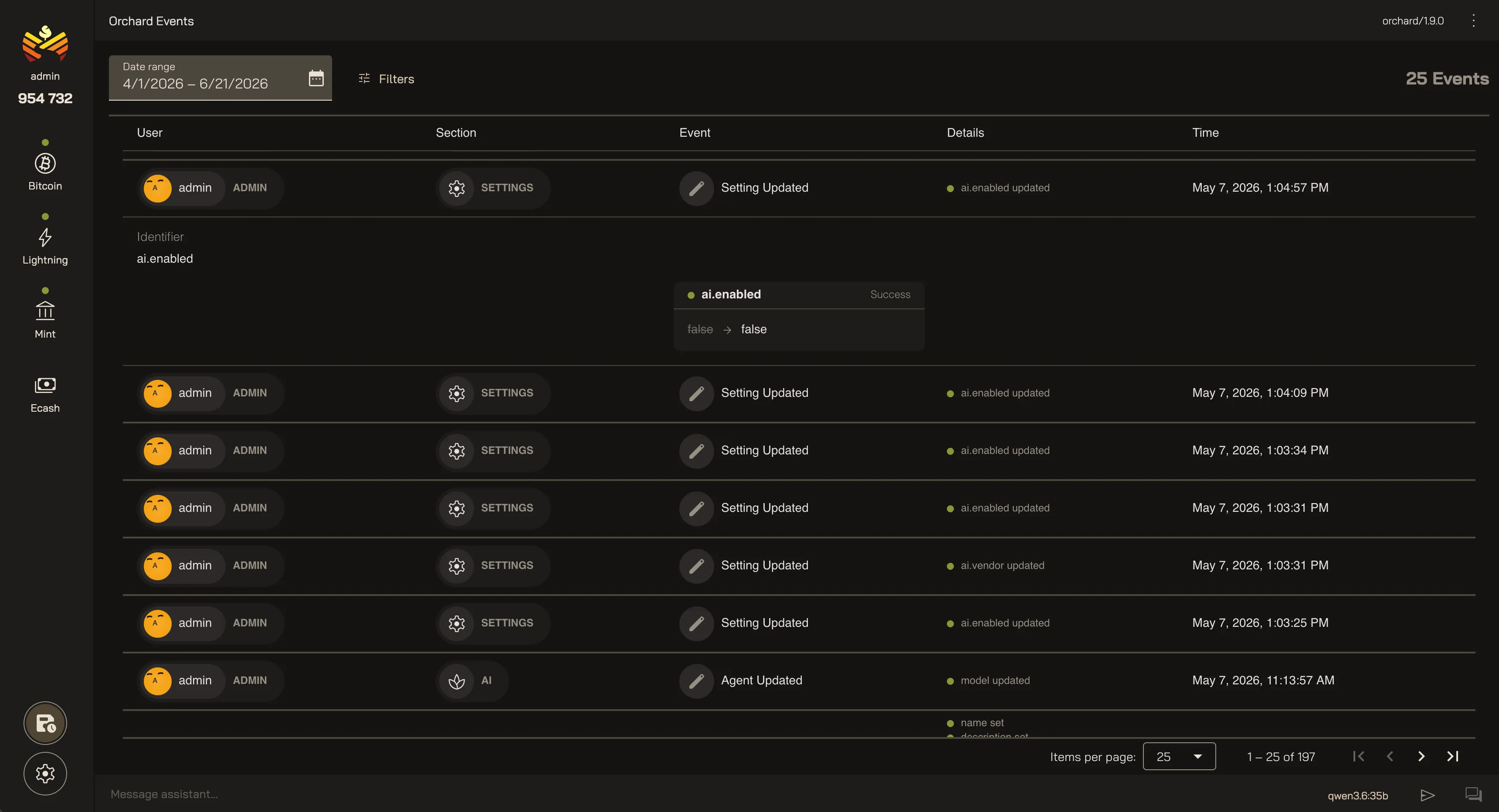
Task: Collapse the expanded event row at 1:04:57 PM
Action: click(x=799, y=188)
